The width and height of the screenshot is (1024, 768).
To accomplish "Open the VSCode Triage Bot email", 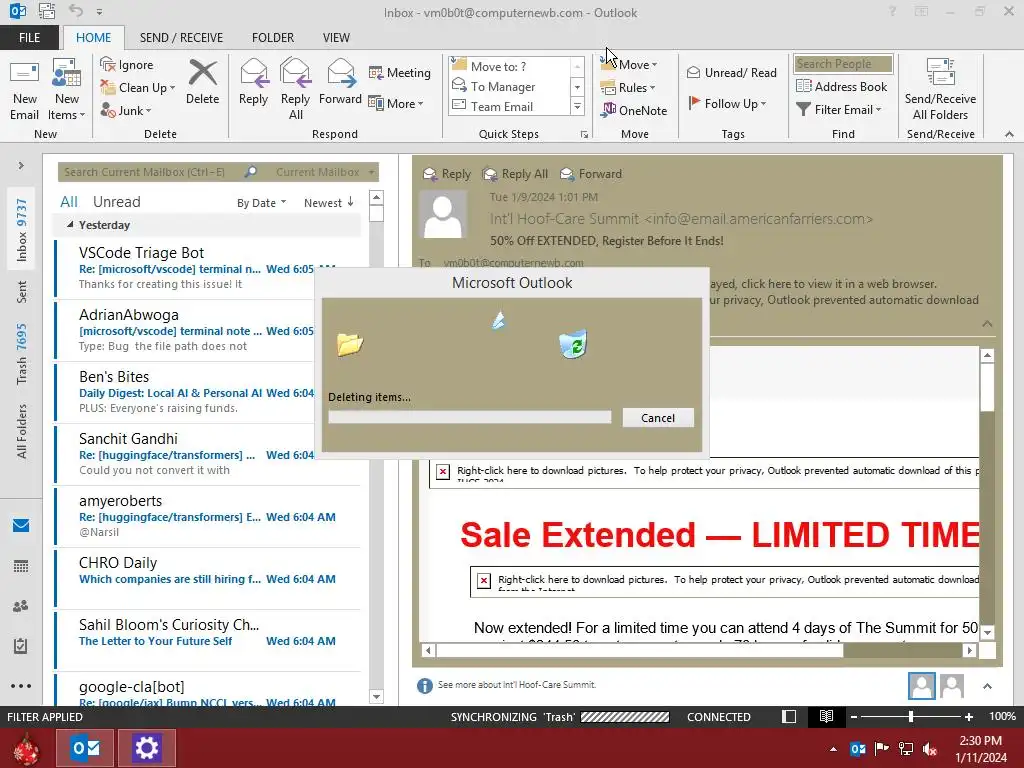I will click(208, 268).
